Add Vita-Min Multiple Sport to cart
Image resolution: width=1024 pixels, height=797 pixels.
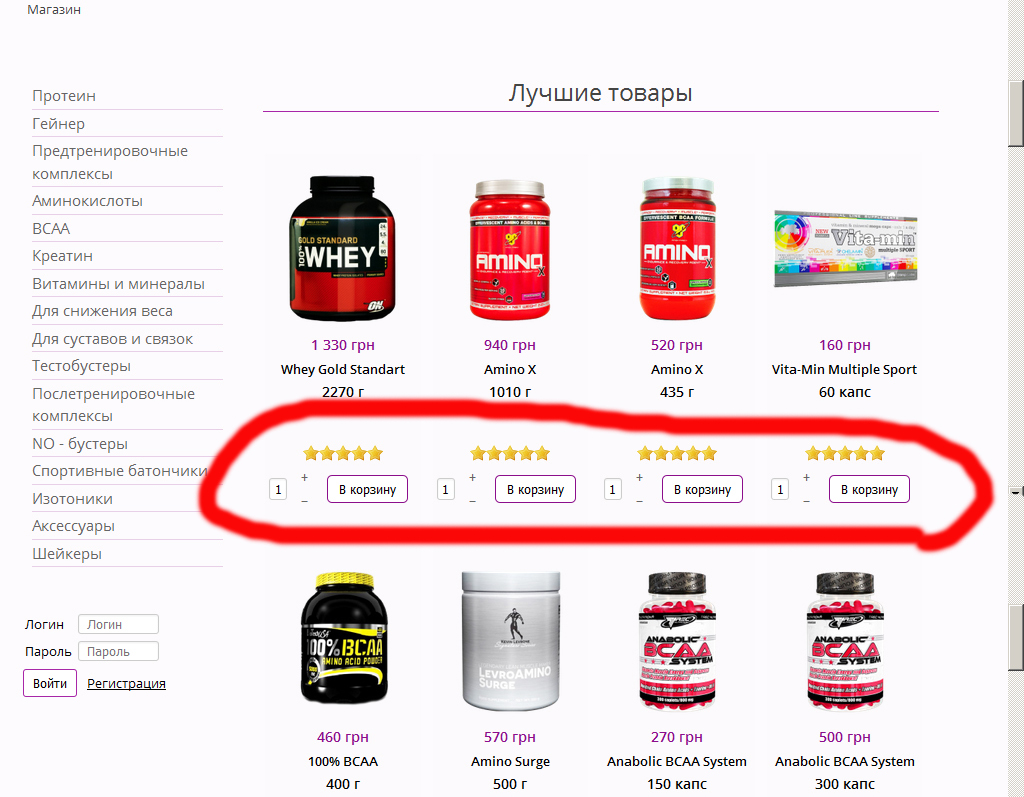coord(869,489)
